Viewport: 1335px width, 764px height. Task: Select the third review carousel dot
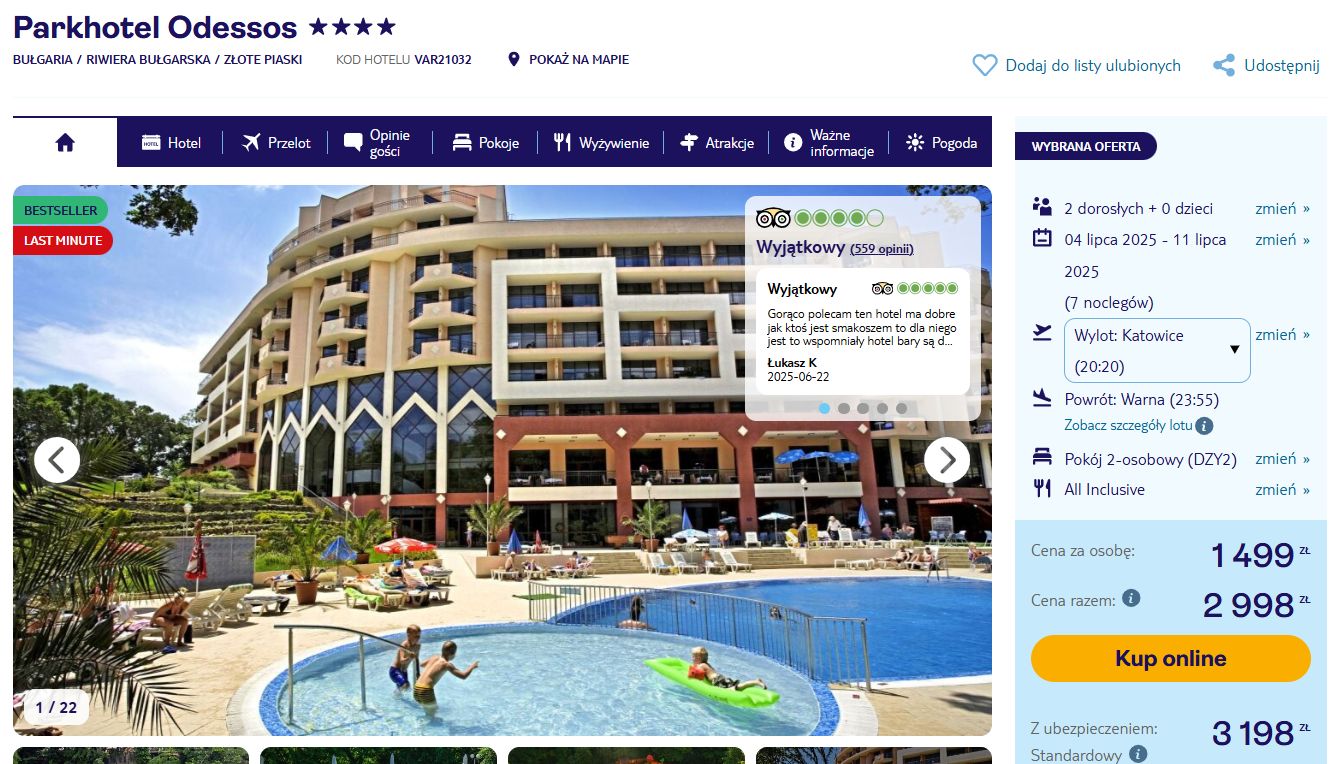(x=863, y=408)
